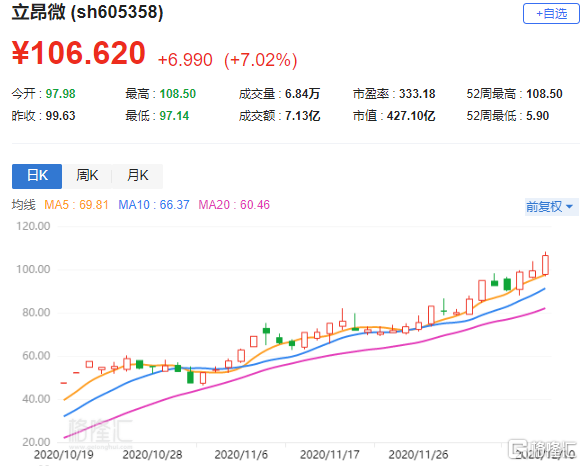
Task: Click the MA10 : 66.37 legend
Action: point(154,205)
